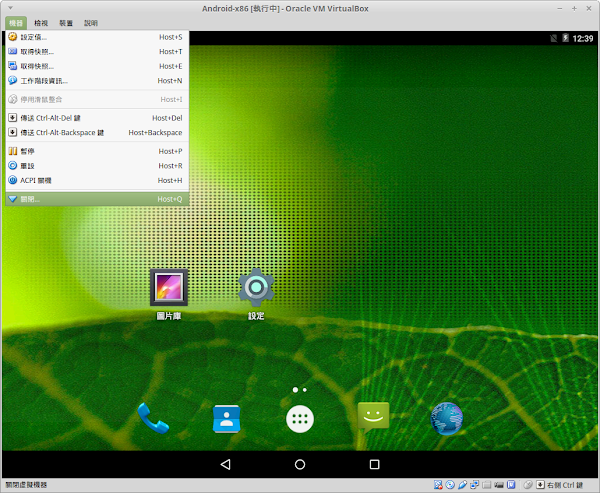
Task: Click the 關閉虛擬機器 status bar text
Action: [26, 485]
